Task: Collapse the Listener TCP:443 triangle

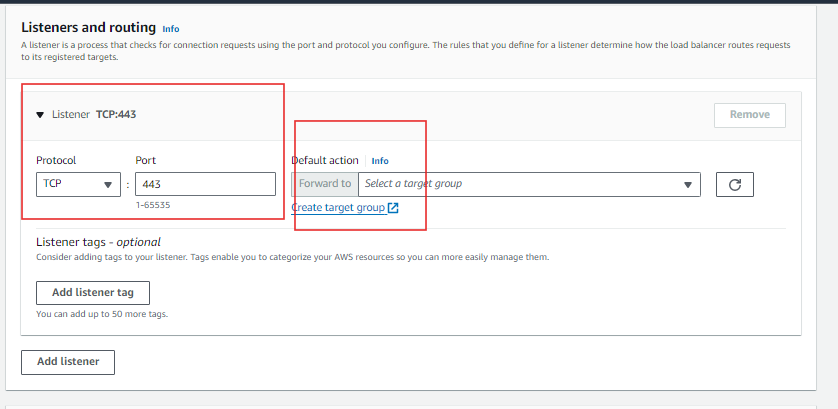Action: pos(41,115)
